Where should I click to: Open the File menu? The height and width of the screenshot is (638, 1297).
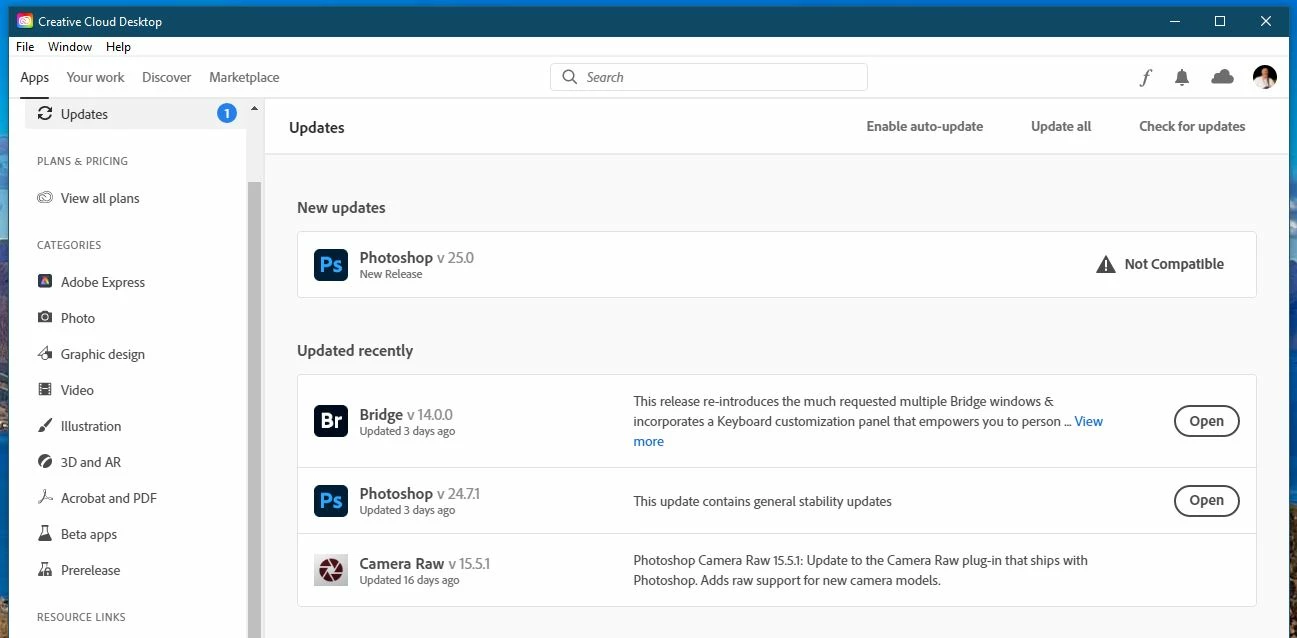[x=25, y=47]
